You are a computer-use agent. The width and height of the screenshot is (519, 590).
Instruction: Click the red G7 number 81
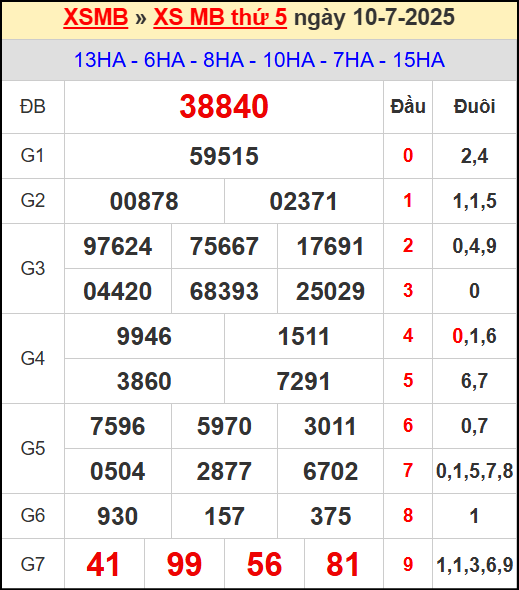342,564
